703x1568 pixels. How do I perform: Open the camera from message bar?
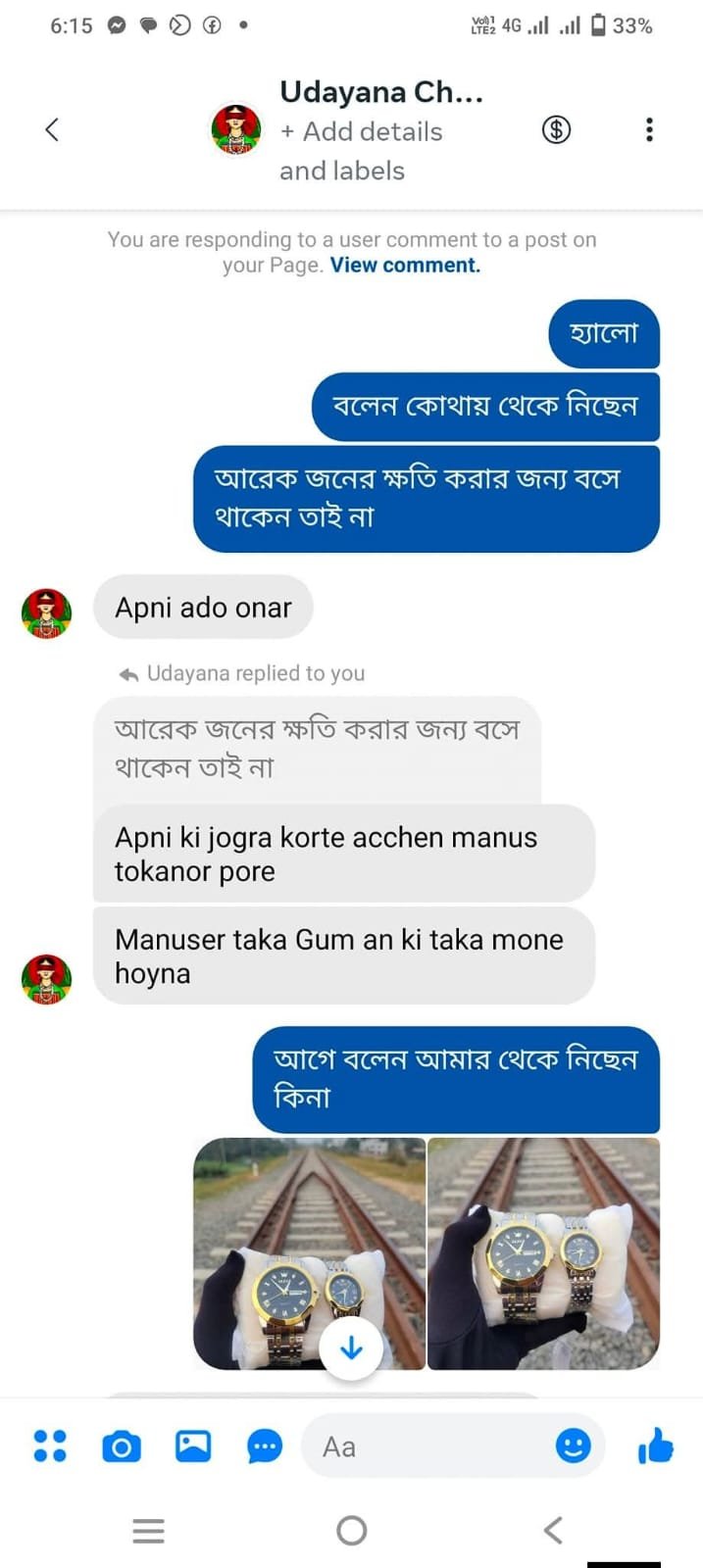click(122, 1446)
